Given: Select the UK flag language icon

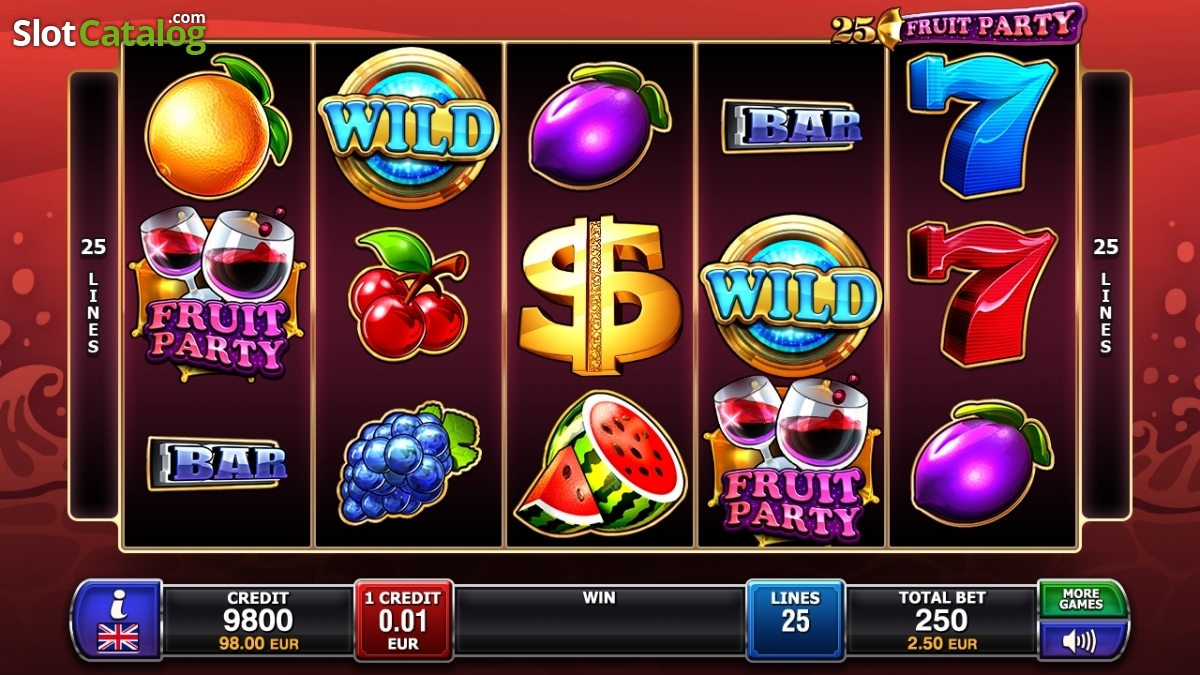Looking at the screenshot, I should 117,638.
